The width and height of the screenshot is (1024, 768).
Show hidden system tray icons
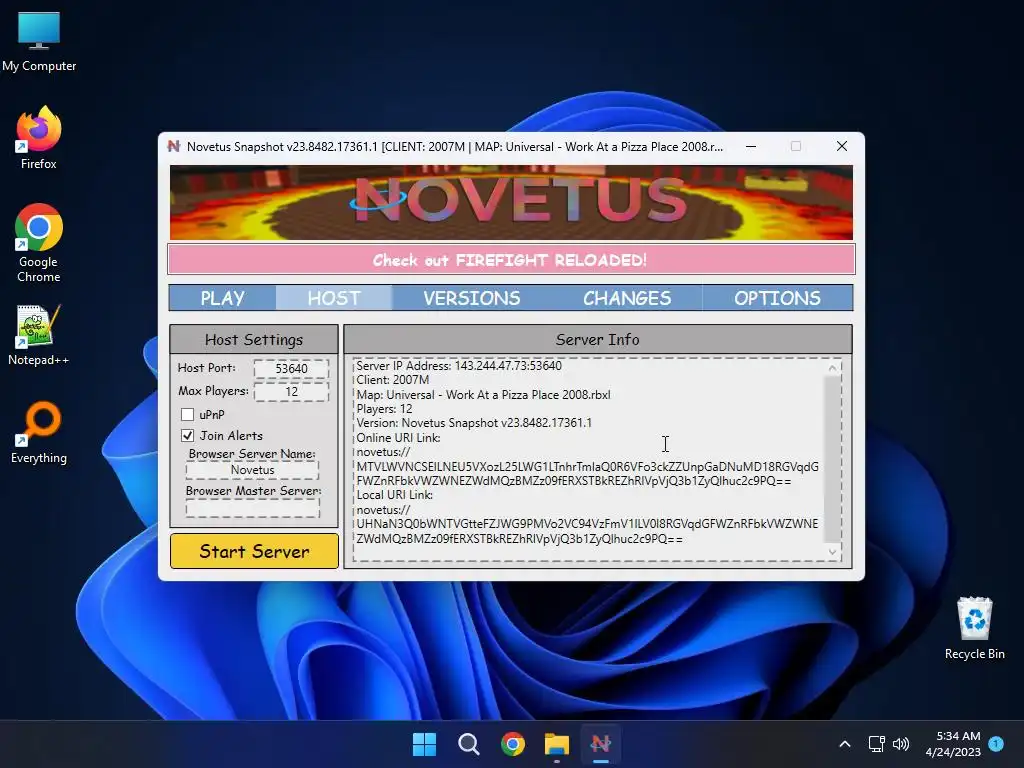pos(844,744)
